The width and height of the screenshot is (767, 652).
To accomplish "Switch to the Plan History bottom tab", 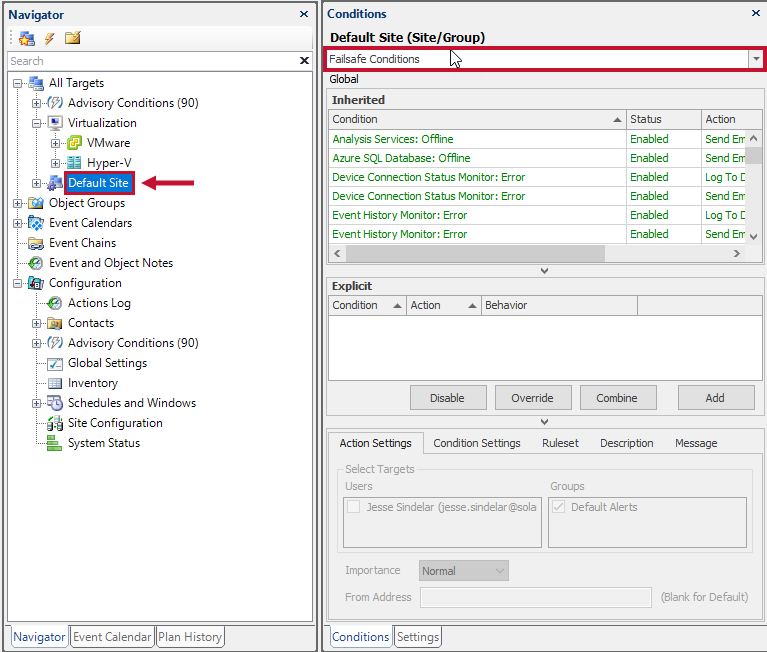I will pyautogui.click(x=190, y=637).
